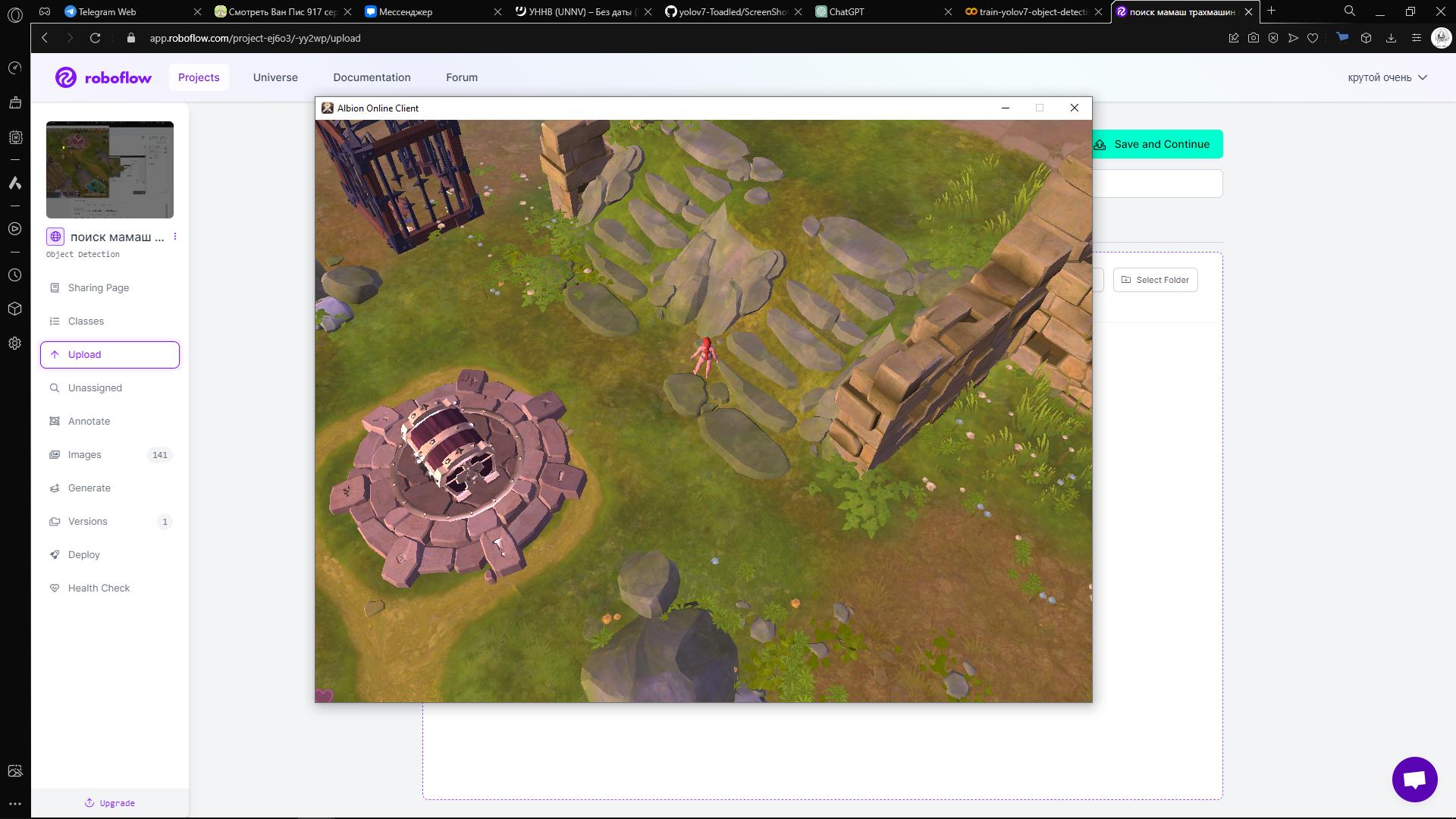The width and height of the screenshot is (1456, 819).
Task: Close the Telegram Web tab
Action: (x=198, y=11)
